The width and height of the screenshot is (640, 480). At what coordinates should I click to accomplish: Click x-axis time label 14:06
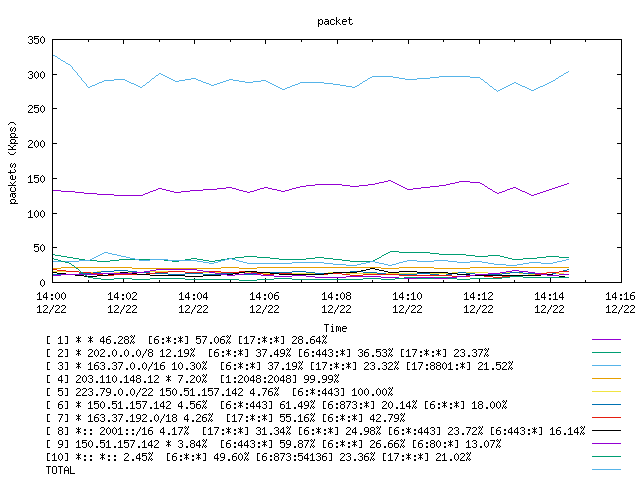point(264,296)
